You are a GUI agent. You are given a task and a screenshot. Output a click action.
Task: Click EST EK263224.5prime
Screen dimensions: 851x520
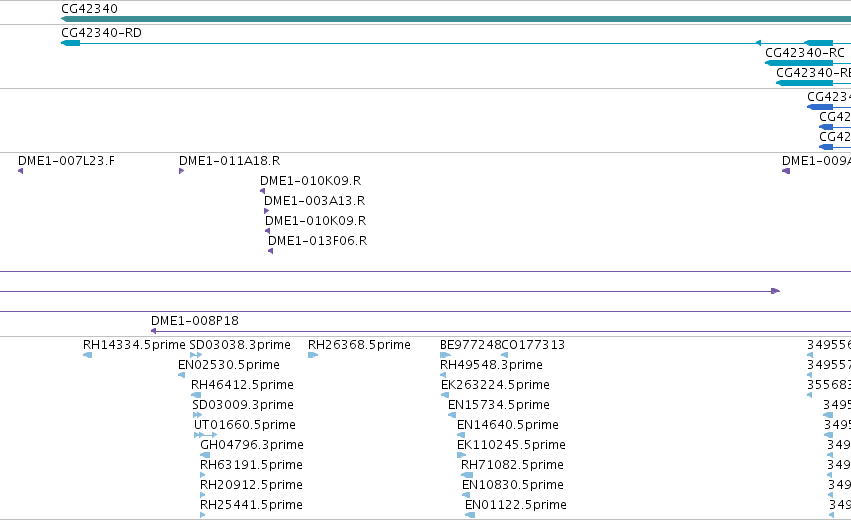coord(496,385)
